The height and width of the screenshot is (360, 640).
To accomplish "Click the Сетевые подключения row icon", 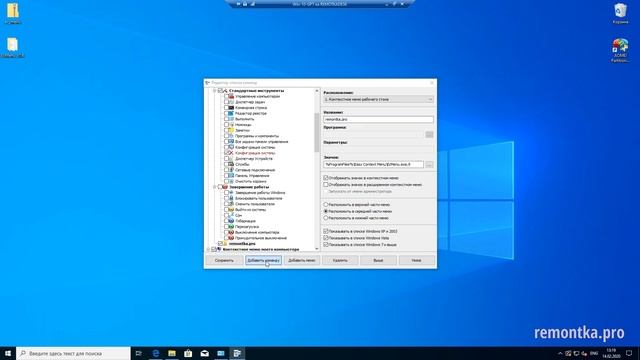I will [x=231, y=170].
